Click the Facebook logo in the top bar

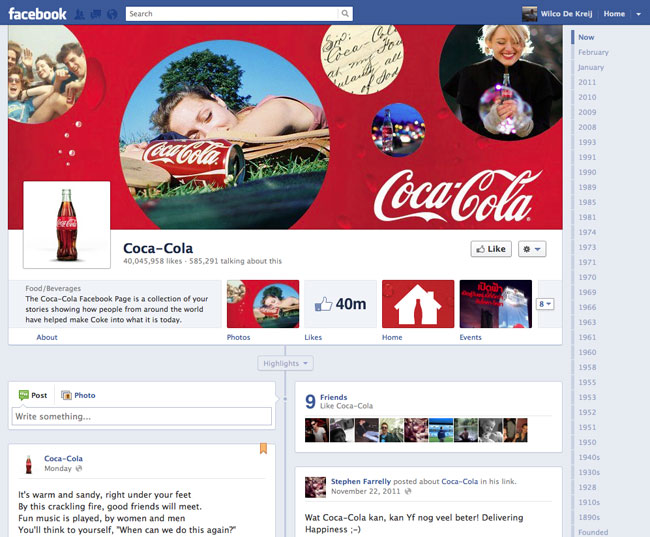coord(38,14)
